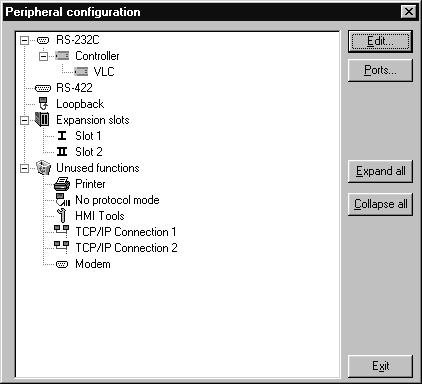Image resolution: width=422 pixels, height=384 pixels.
Task: Select the No protocol mode label
Action: pos(117,200)
